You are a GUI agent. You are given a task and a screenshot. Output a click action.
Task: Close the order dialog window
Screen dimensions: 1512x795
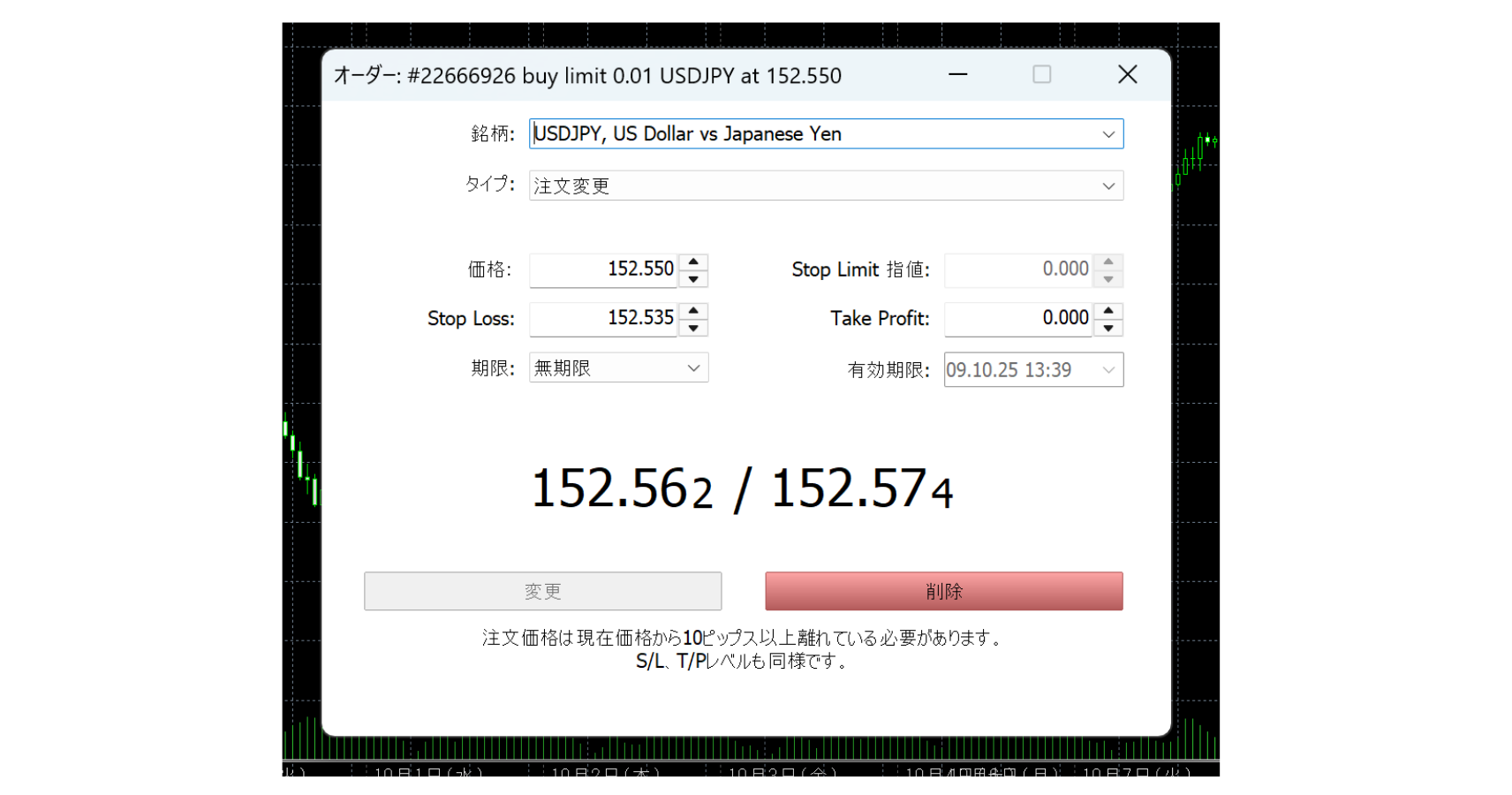point(1127,75)
